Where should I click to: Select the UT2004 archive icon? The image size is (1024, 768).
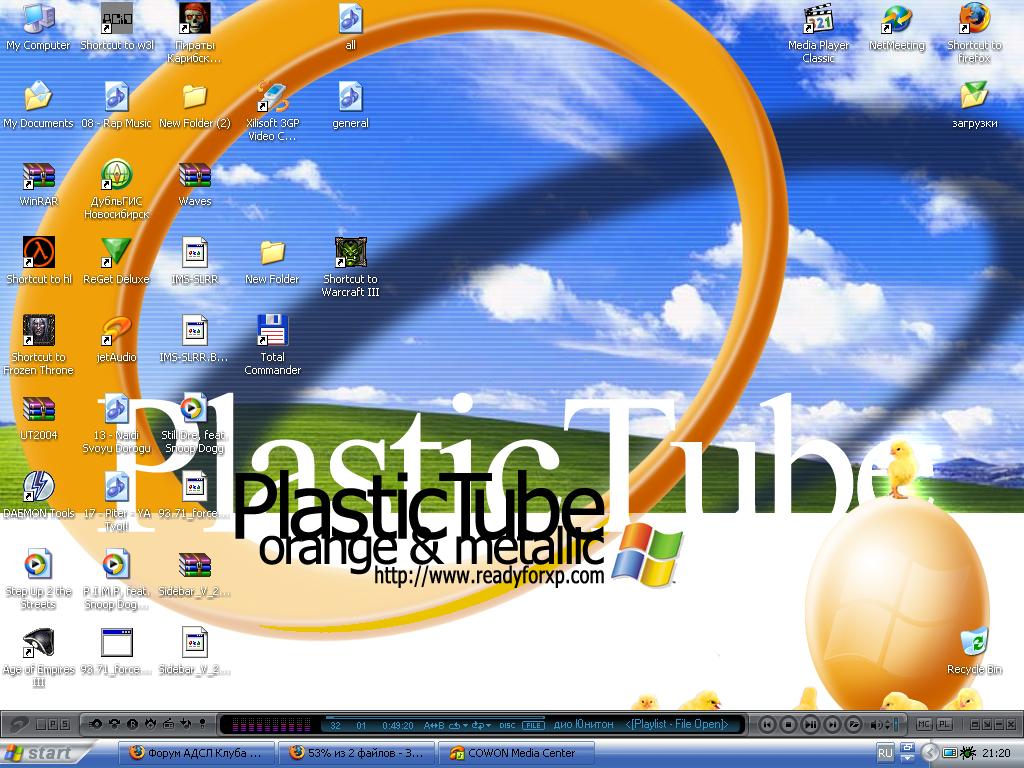click(39, 418)
